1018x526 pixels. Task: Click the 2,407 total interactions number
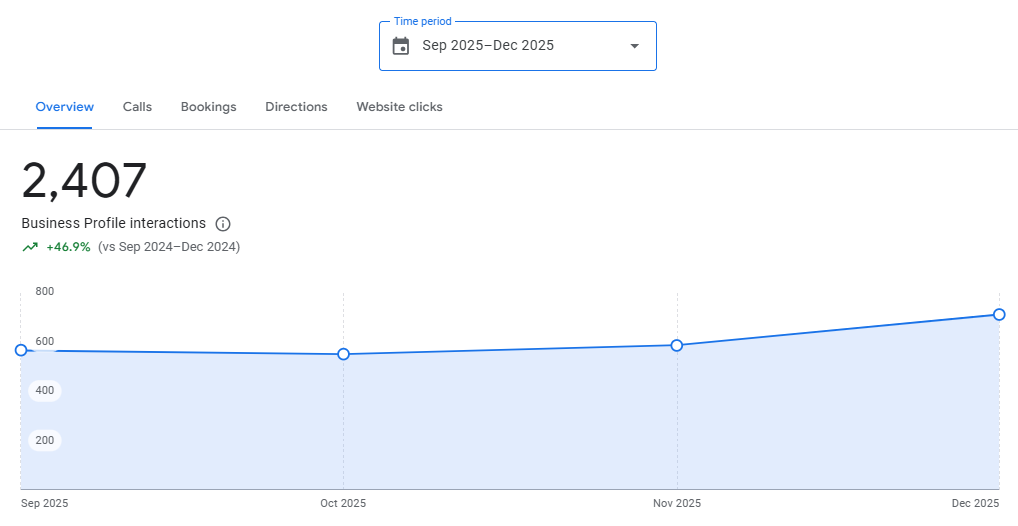pos(84,181)
